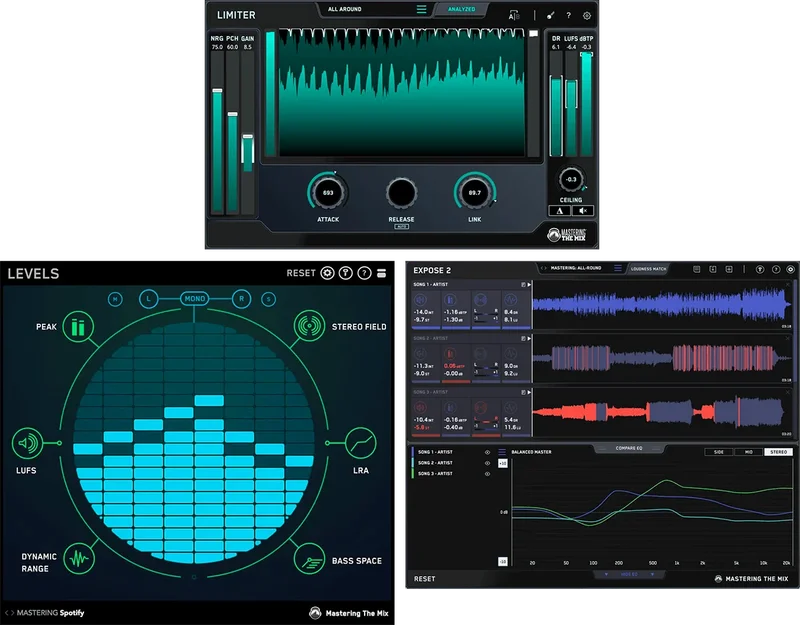This screenshot has height=625, width=800.
Task: Click Limiter delta 'A' button under Ceiling
Action: tap(560, 211)
